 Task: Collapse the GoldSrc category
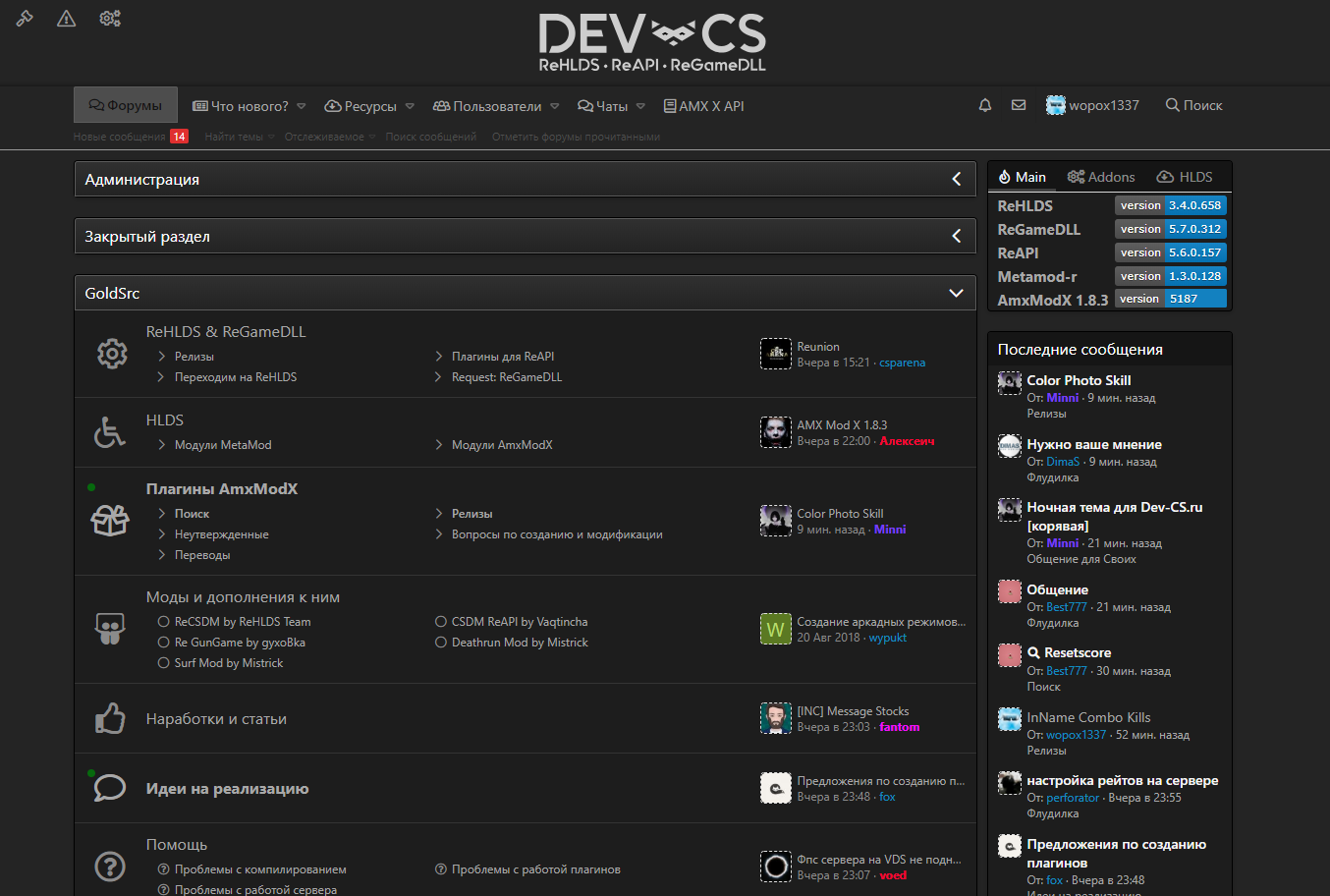coord(956,293)
